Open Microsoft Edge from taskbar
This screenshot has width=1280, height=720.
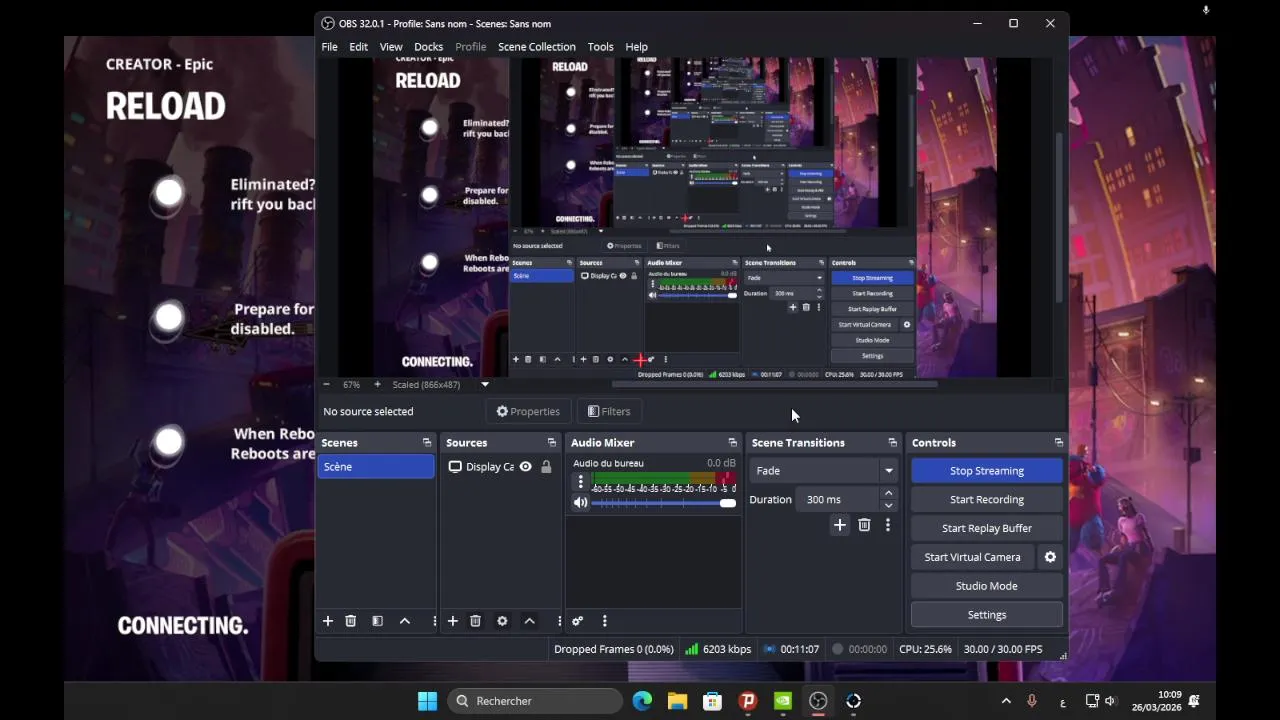click(x=642, y=701)
